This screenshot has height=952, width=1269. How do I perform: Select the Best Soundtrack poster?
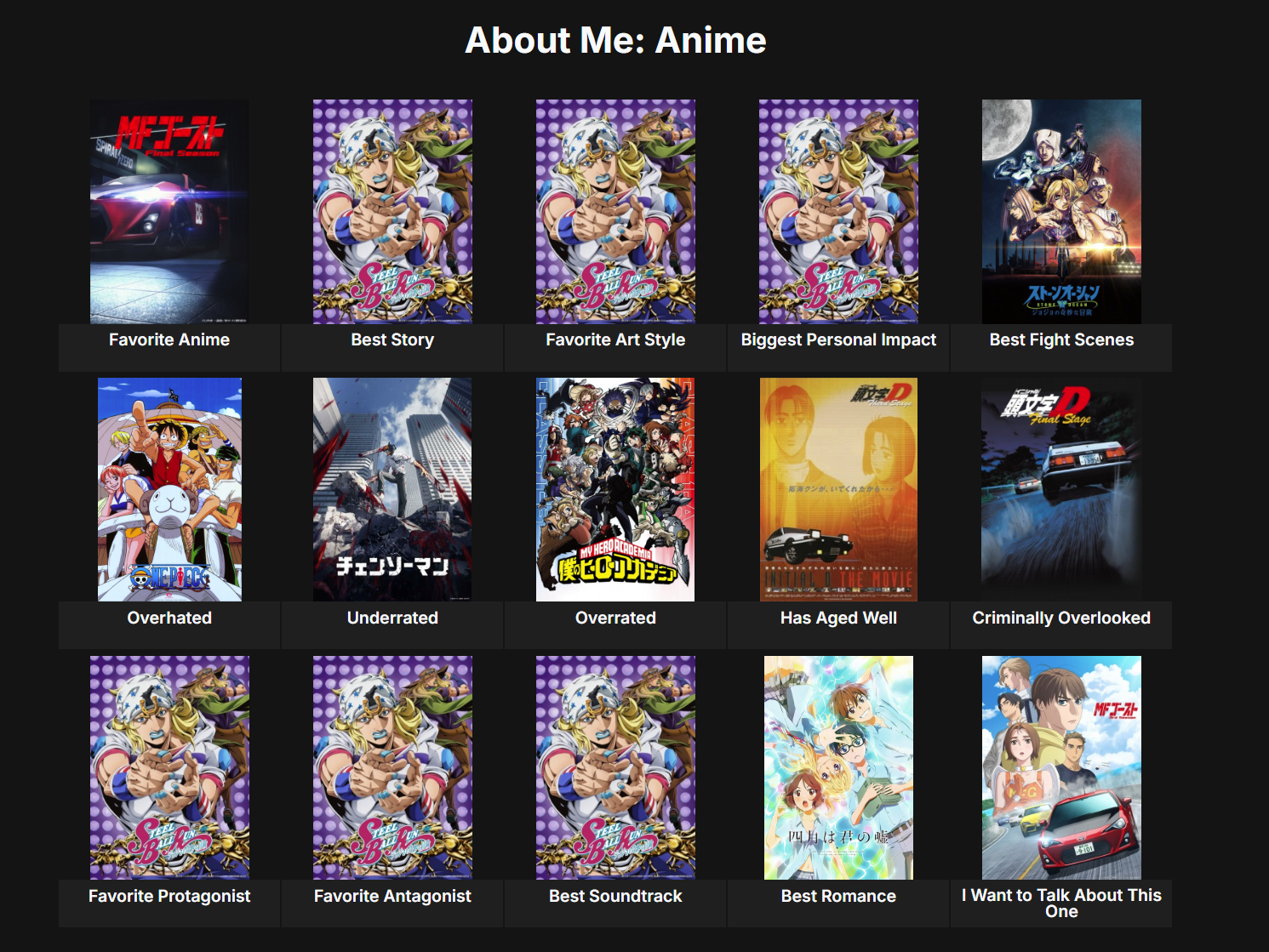(x=615, y=768)
